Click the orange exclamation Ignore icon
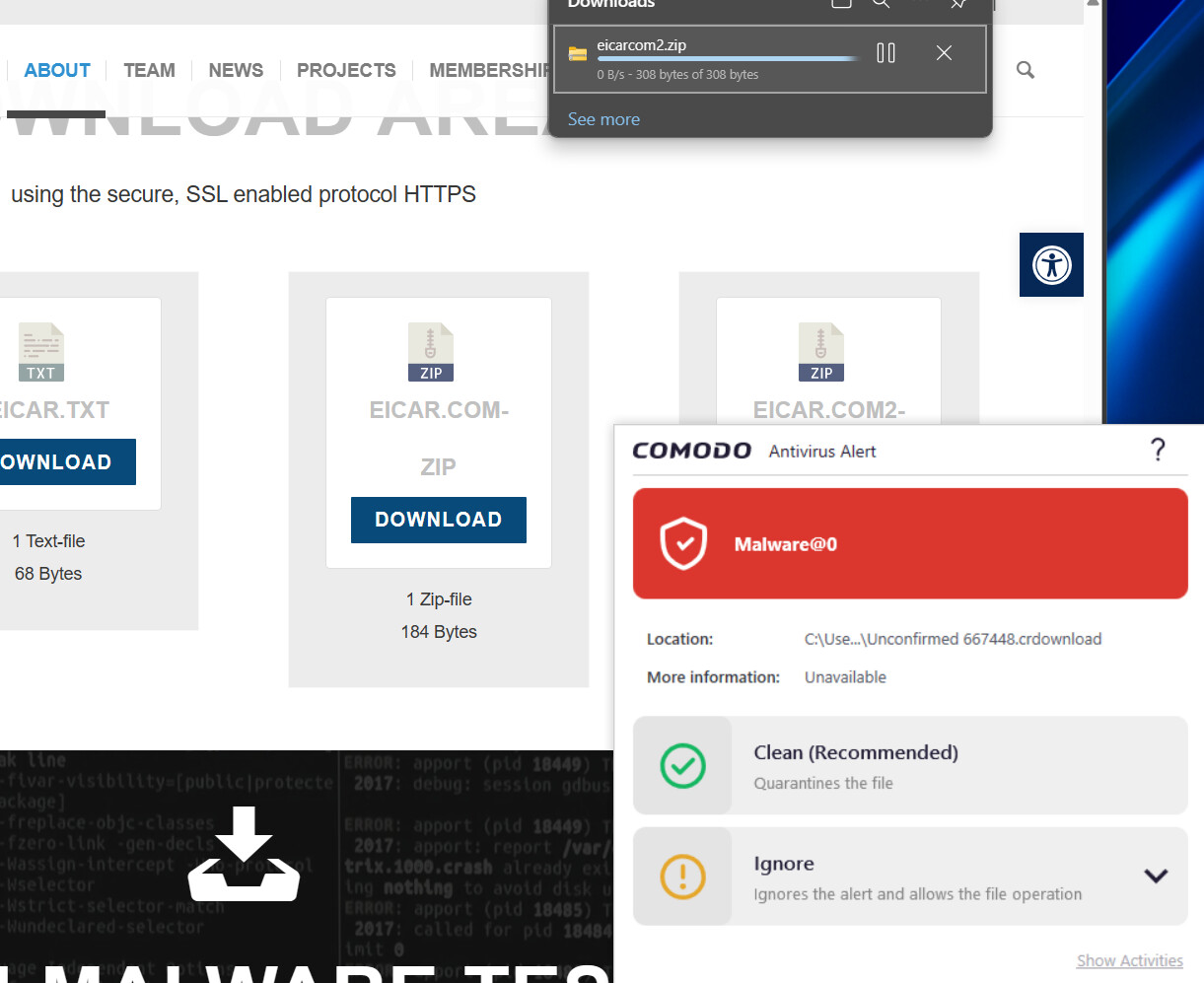 [682, 877]
